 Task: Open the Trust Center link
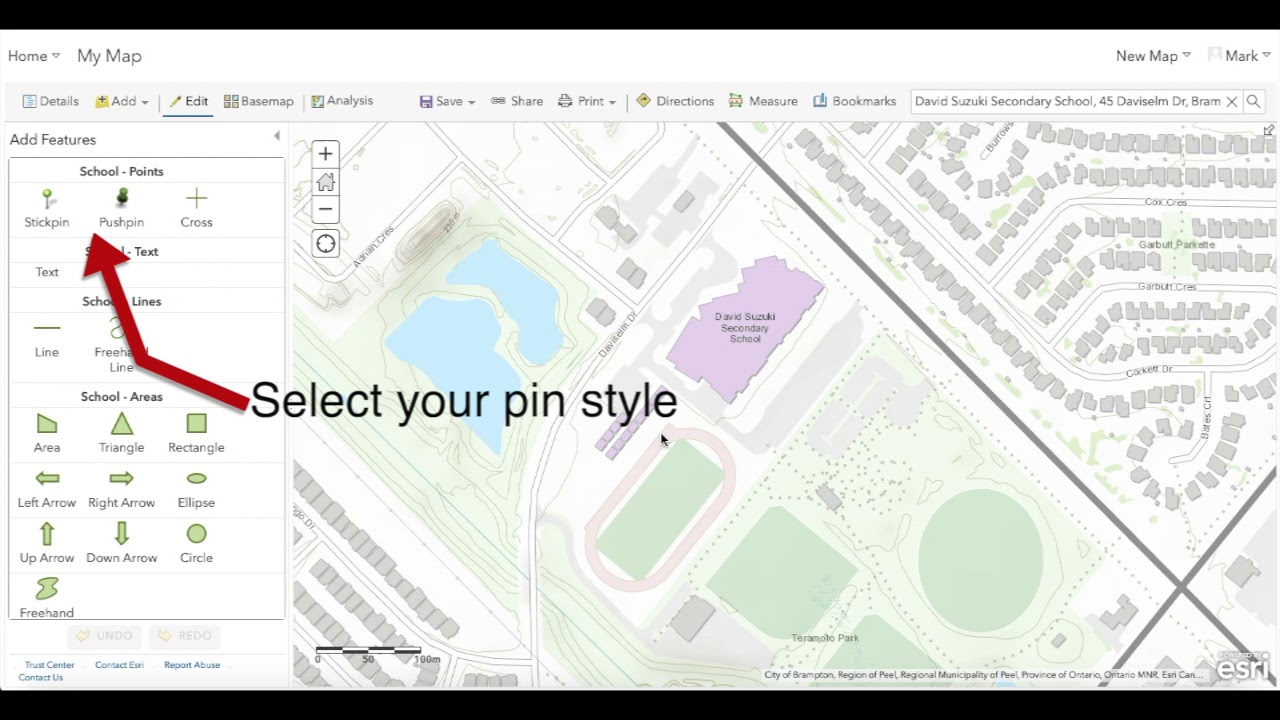coord(49,665)
